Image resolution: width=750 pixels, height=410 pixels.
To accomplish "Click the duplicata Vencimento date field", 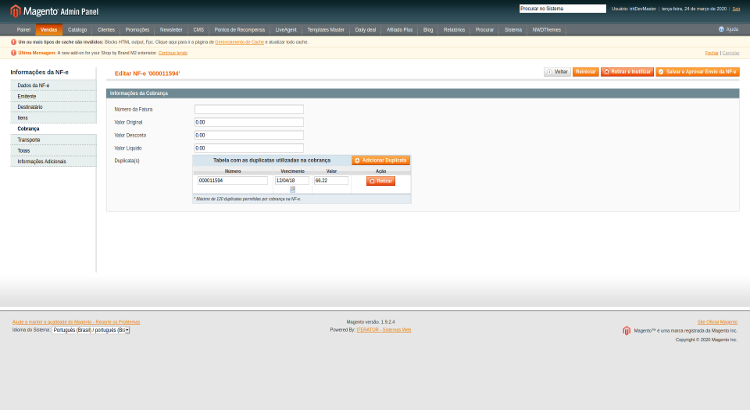I will point(292,180).
